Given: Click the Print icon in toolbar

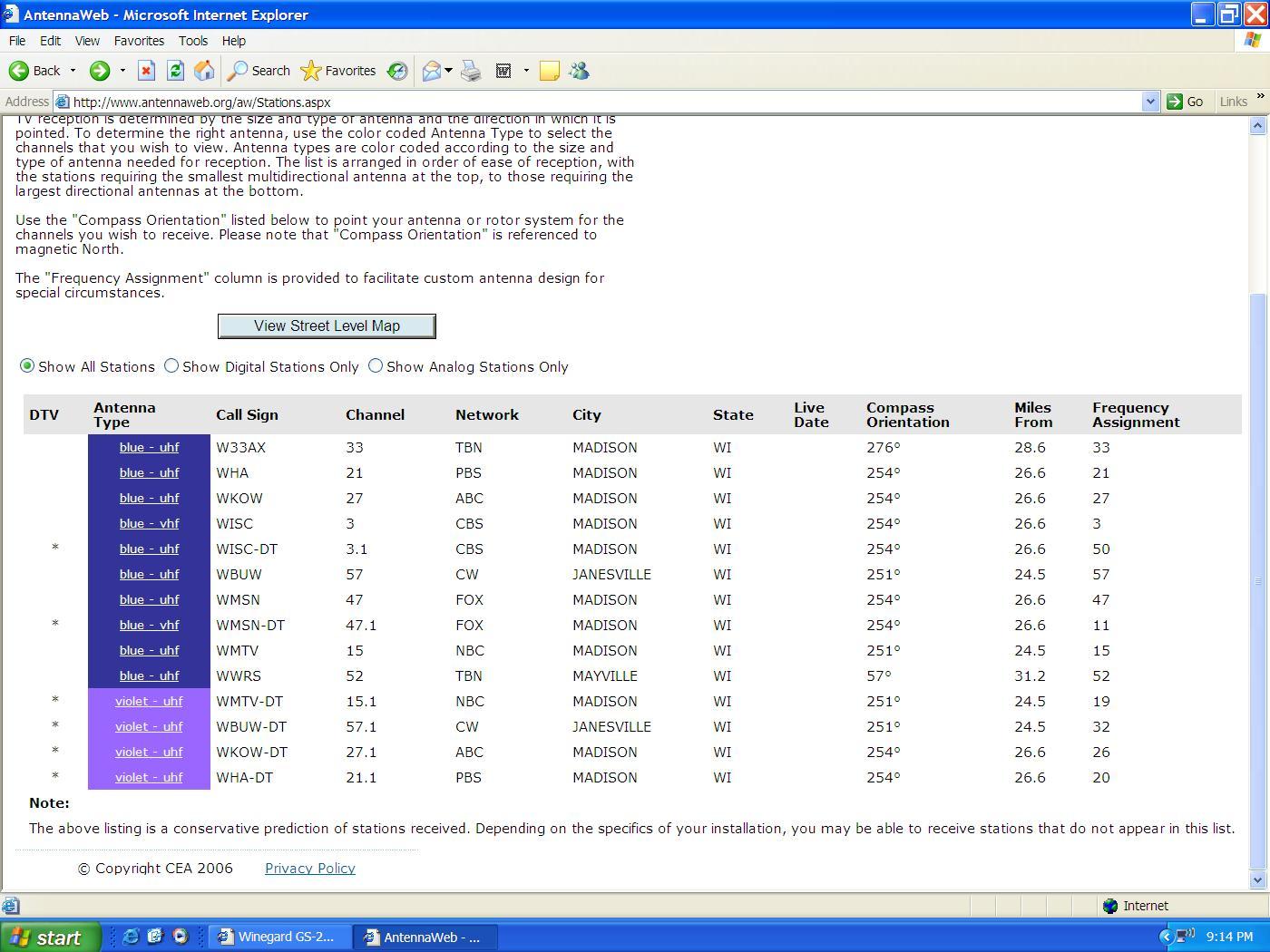Looking at the screenshot, I should [x=471, y=71].
